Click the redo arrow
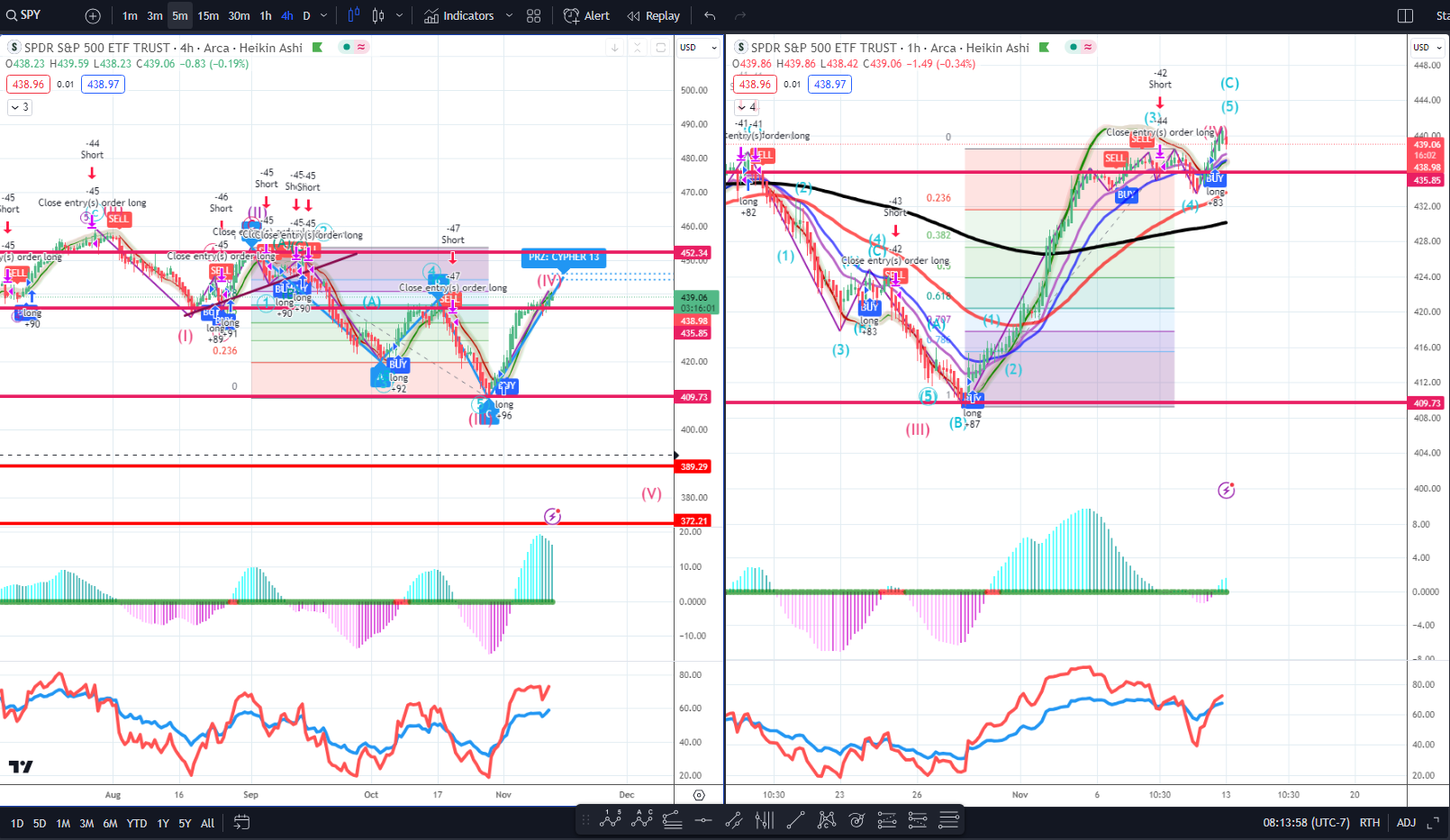The image size is (1450, 840). [740, 16]
